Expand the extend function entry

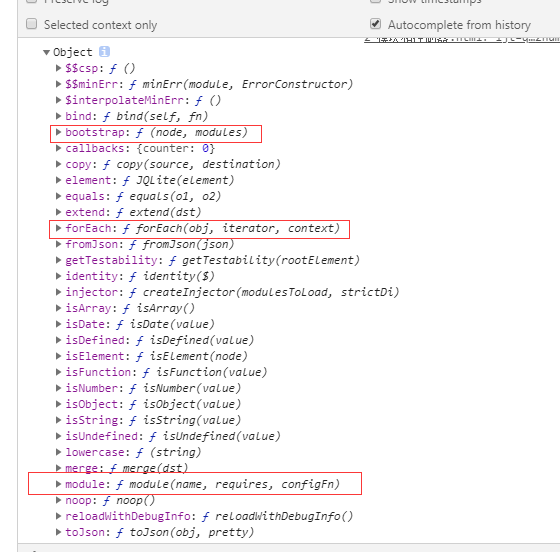coord(59,212)
